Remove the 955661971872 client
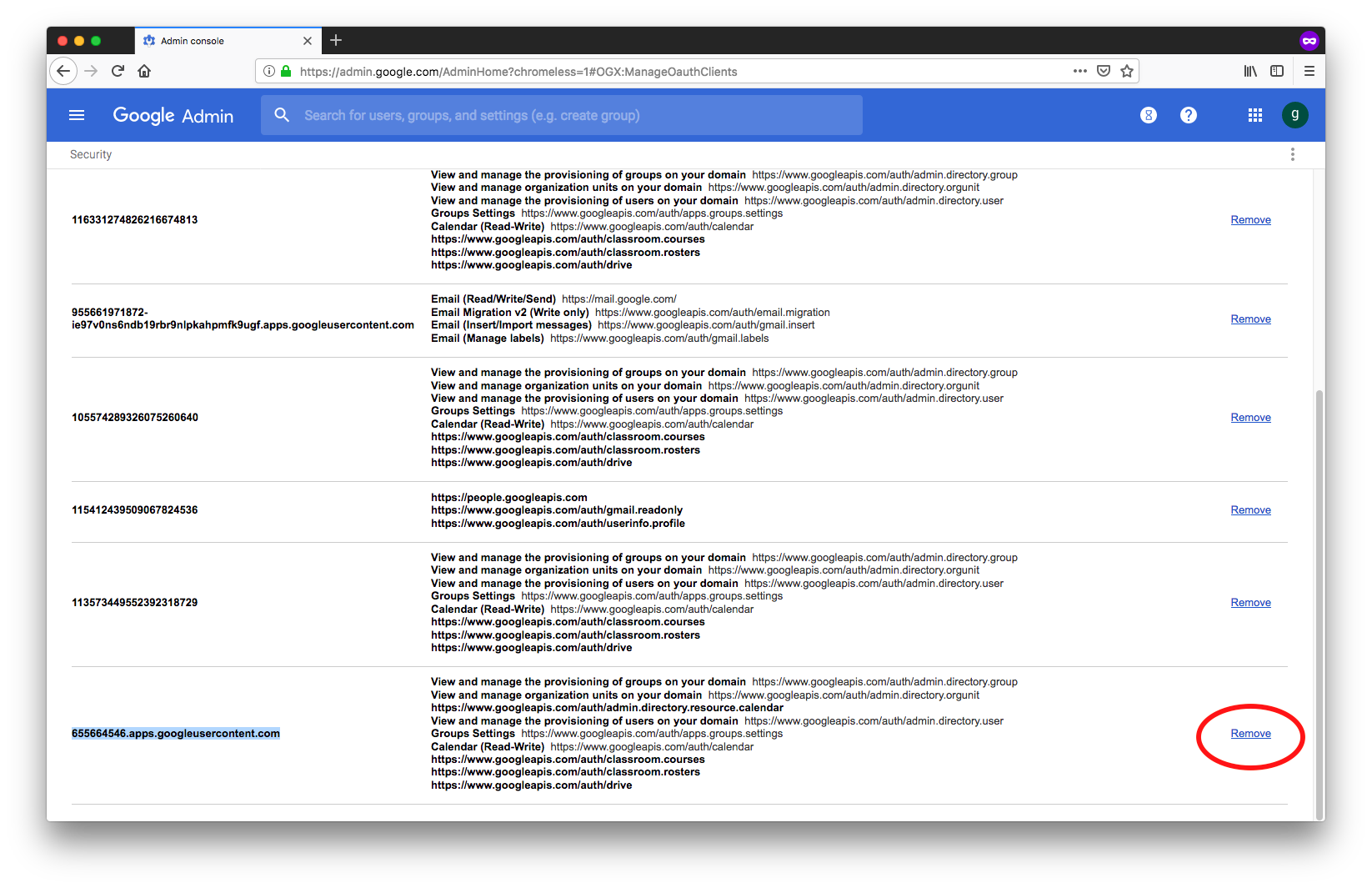 1250,319
